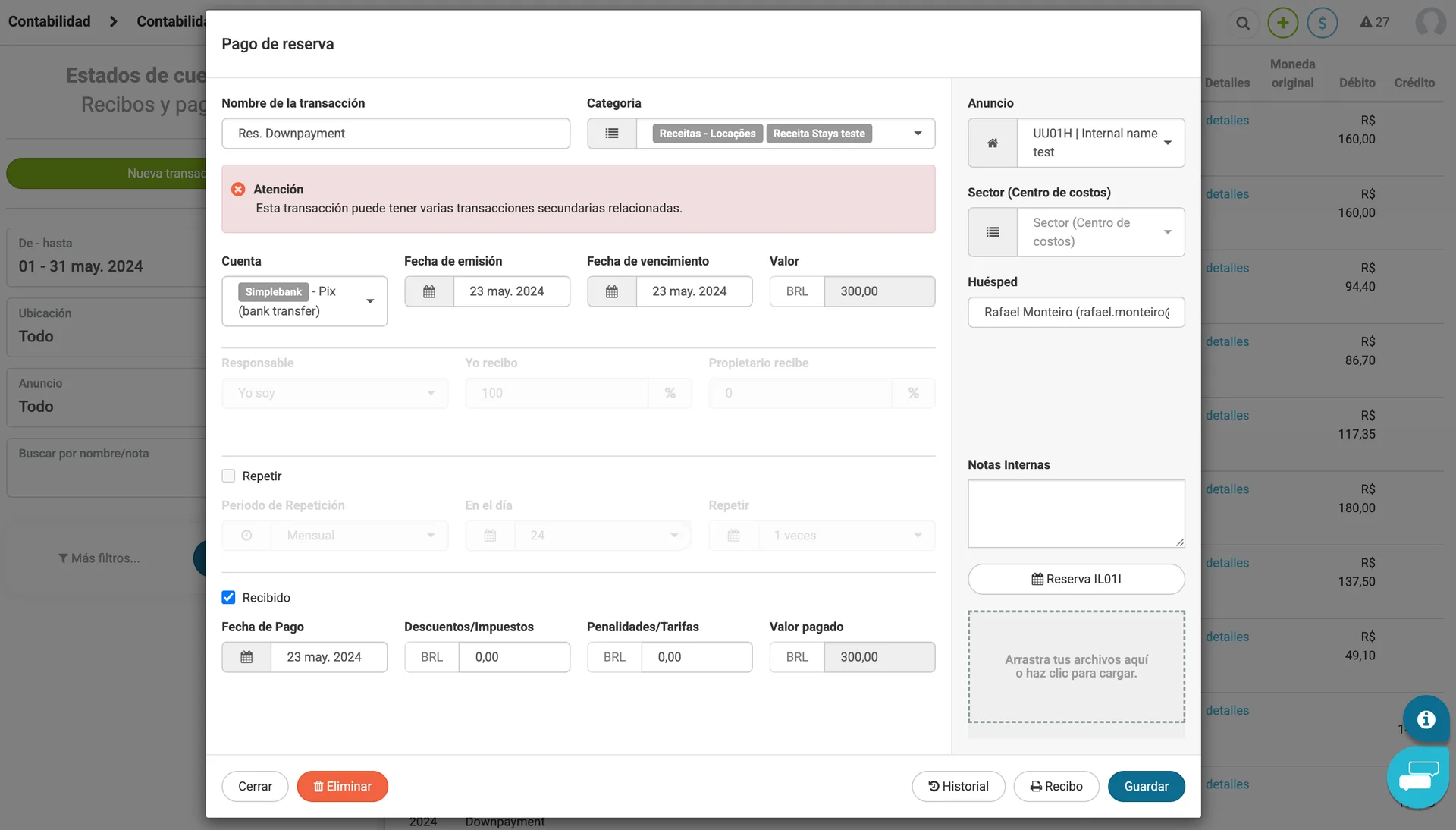
Task: Open the chat support bubble
Action: (x=1417, y=777)
